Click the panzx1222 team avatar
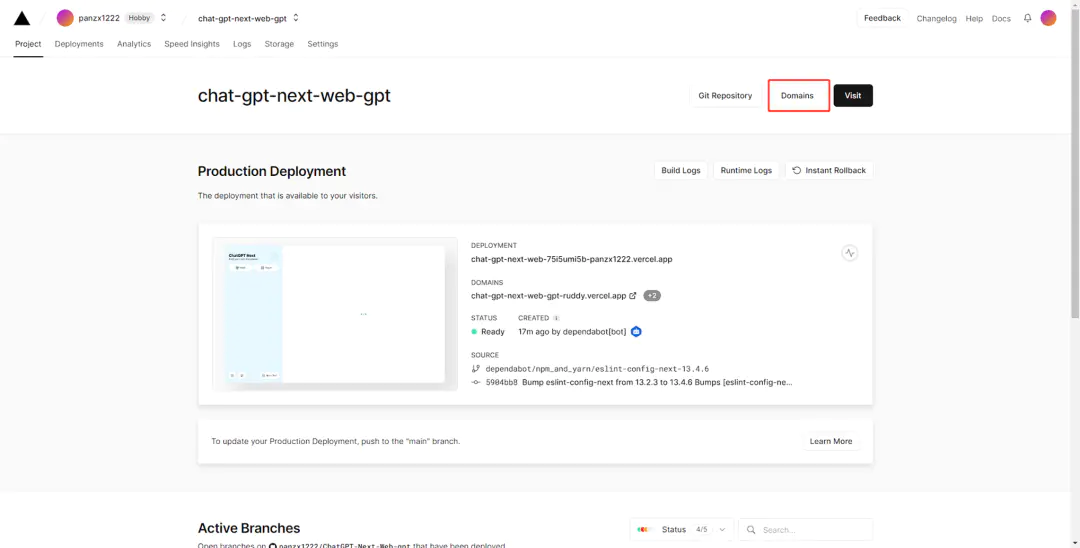The height and width of the screenshot is (548, 1080). click(65, 18)
